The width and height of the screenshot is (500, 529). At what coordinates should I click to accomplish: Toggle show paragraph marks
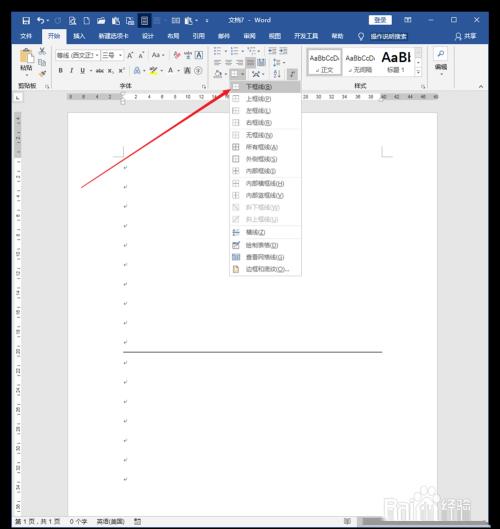(x=292, y=74)
